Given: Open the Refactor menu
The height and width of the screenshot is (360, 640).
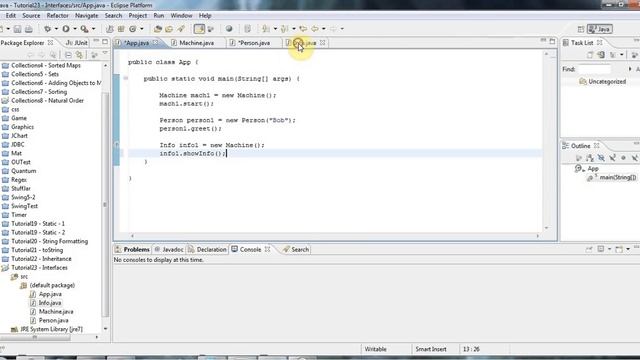Looking at the screenshot, I should pos(58,16).
